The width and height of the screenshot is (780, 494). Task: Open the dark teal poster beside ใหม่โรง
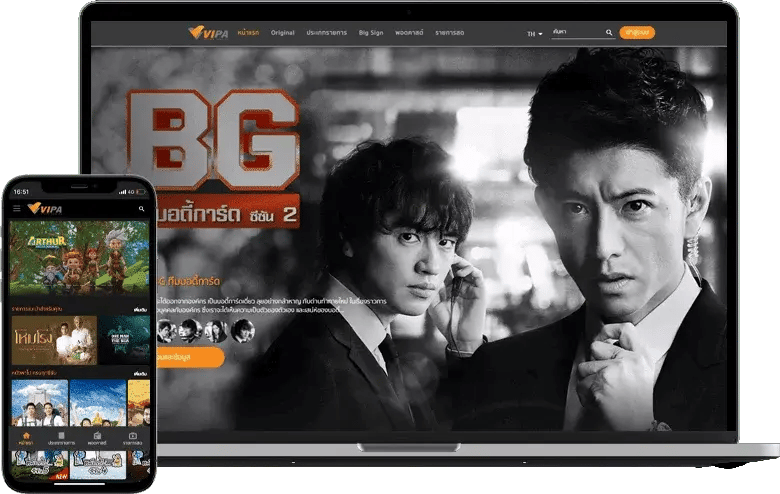click(124, 340)
